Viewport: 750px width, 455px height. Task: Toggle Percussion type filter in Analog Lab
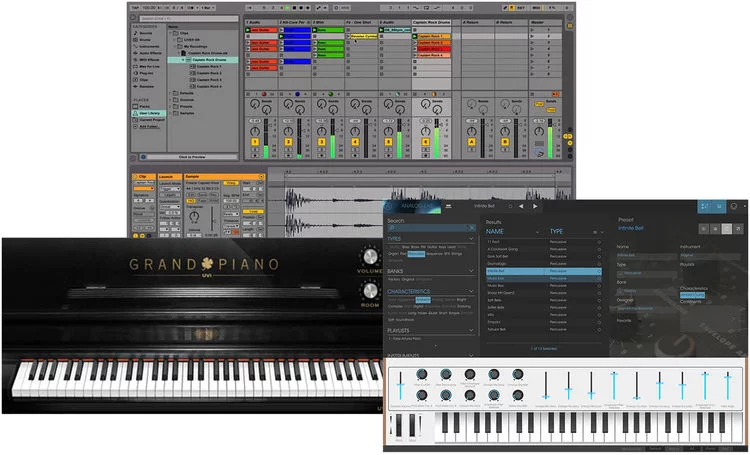click(416, 254)
